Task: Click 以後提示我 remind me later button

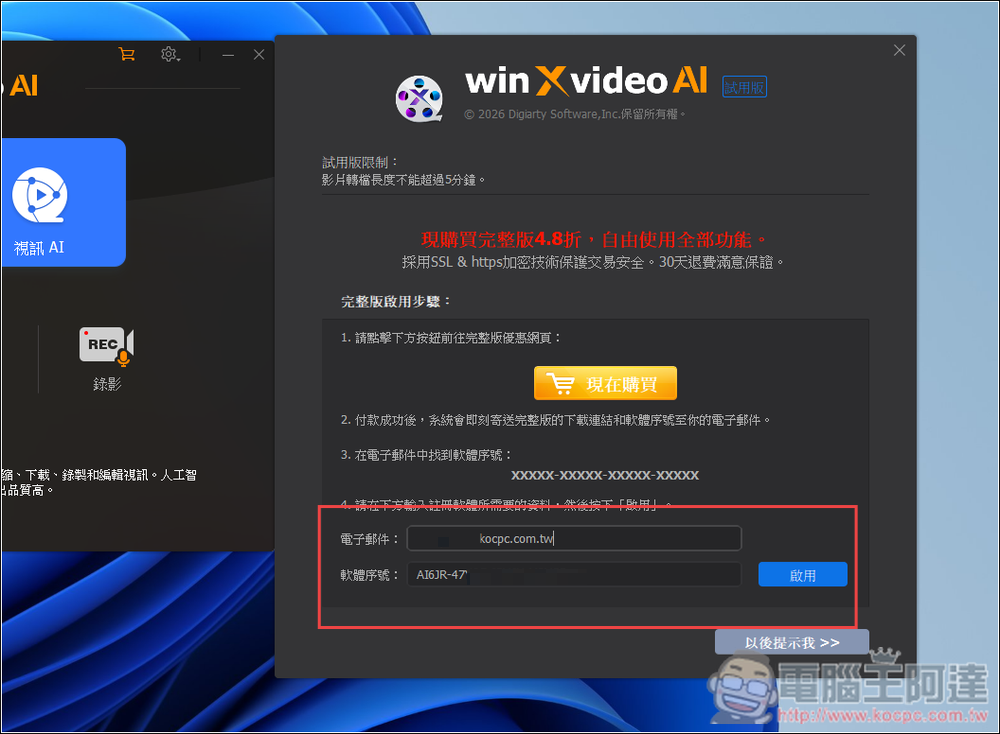Action: click(x=791, y=642)
